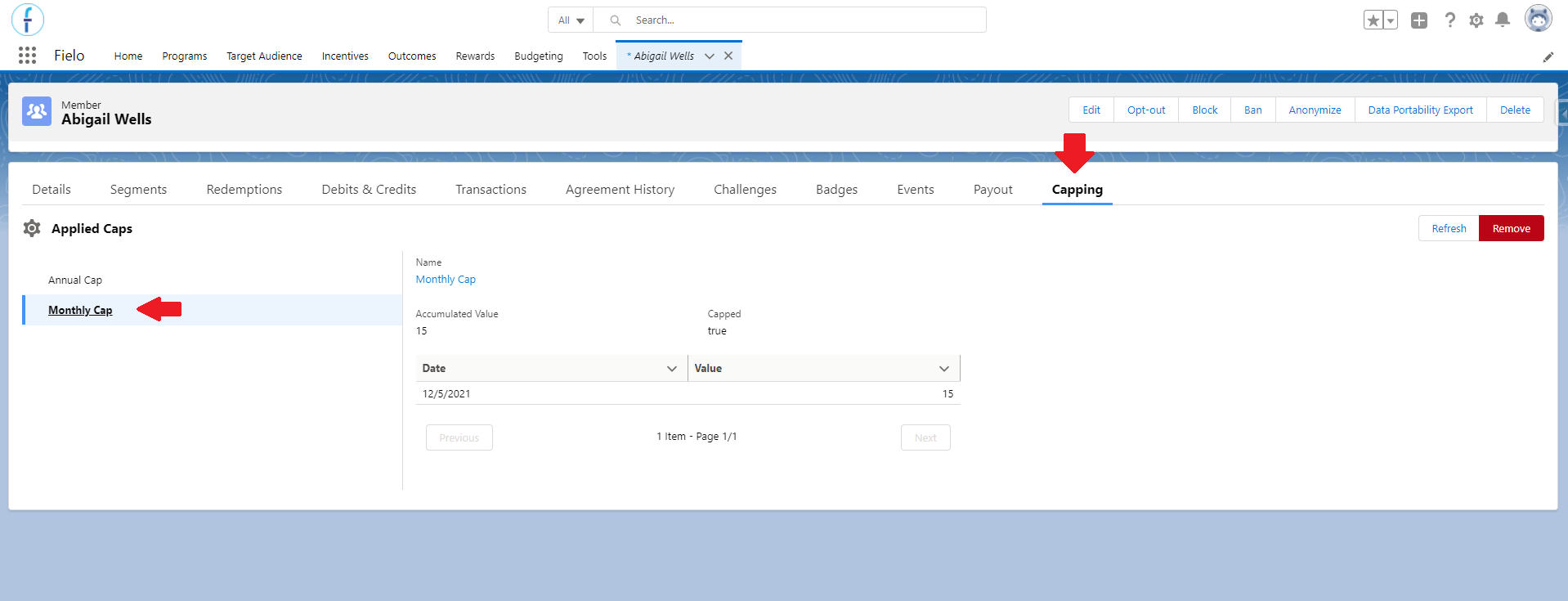Viewport: 1568px width, 601px height.
Task: Click the Next page button
Action: point(925,437)
